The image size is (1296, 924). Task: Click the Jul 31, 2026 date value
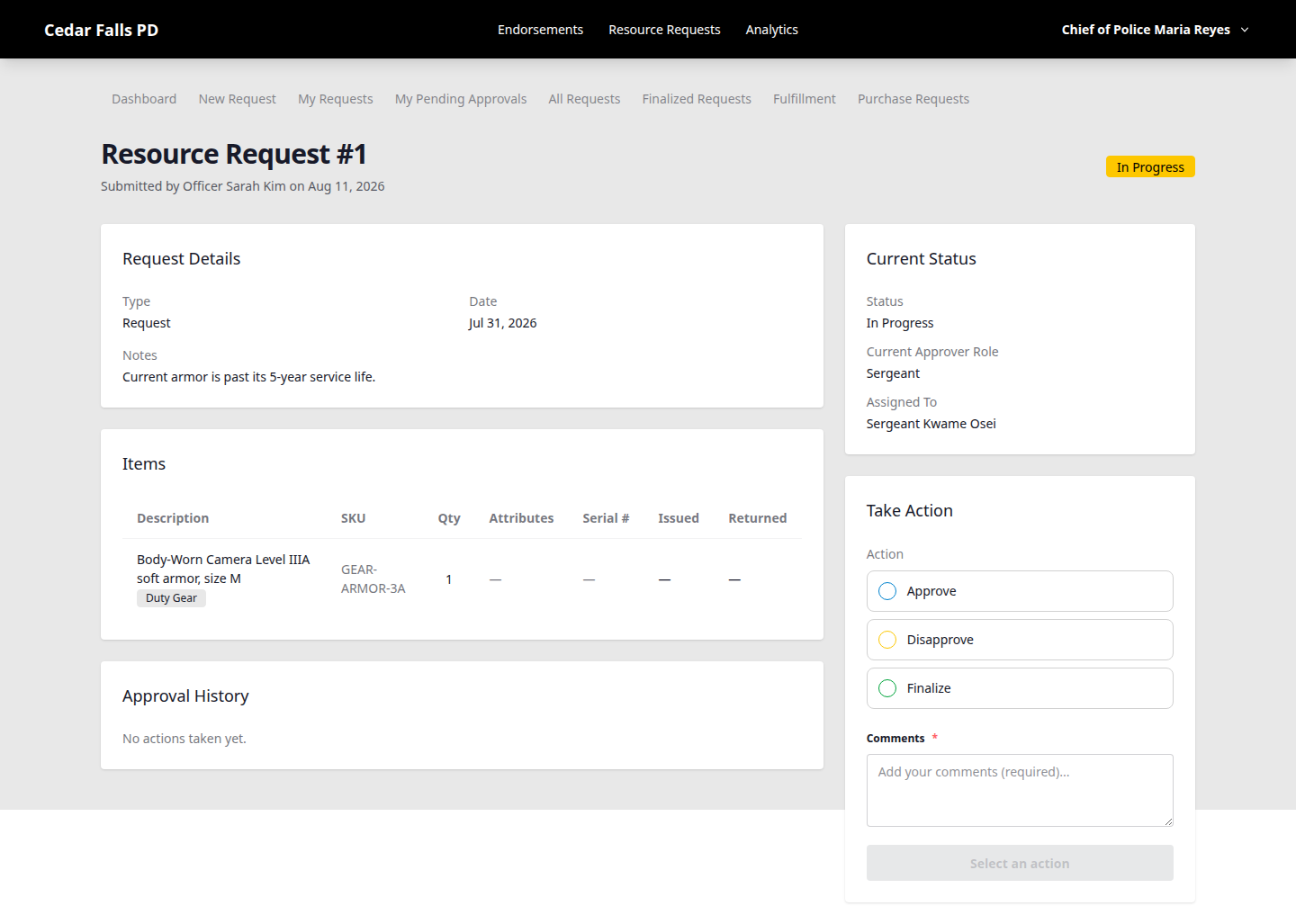tap(502, 323)
